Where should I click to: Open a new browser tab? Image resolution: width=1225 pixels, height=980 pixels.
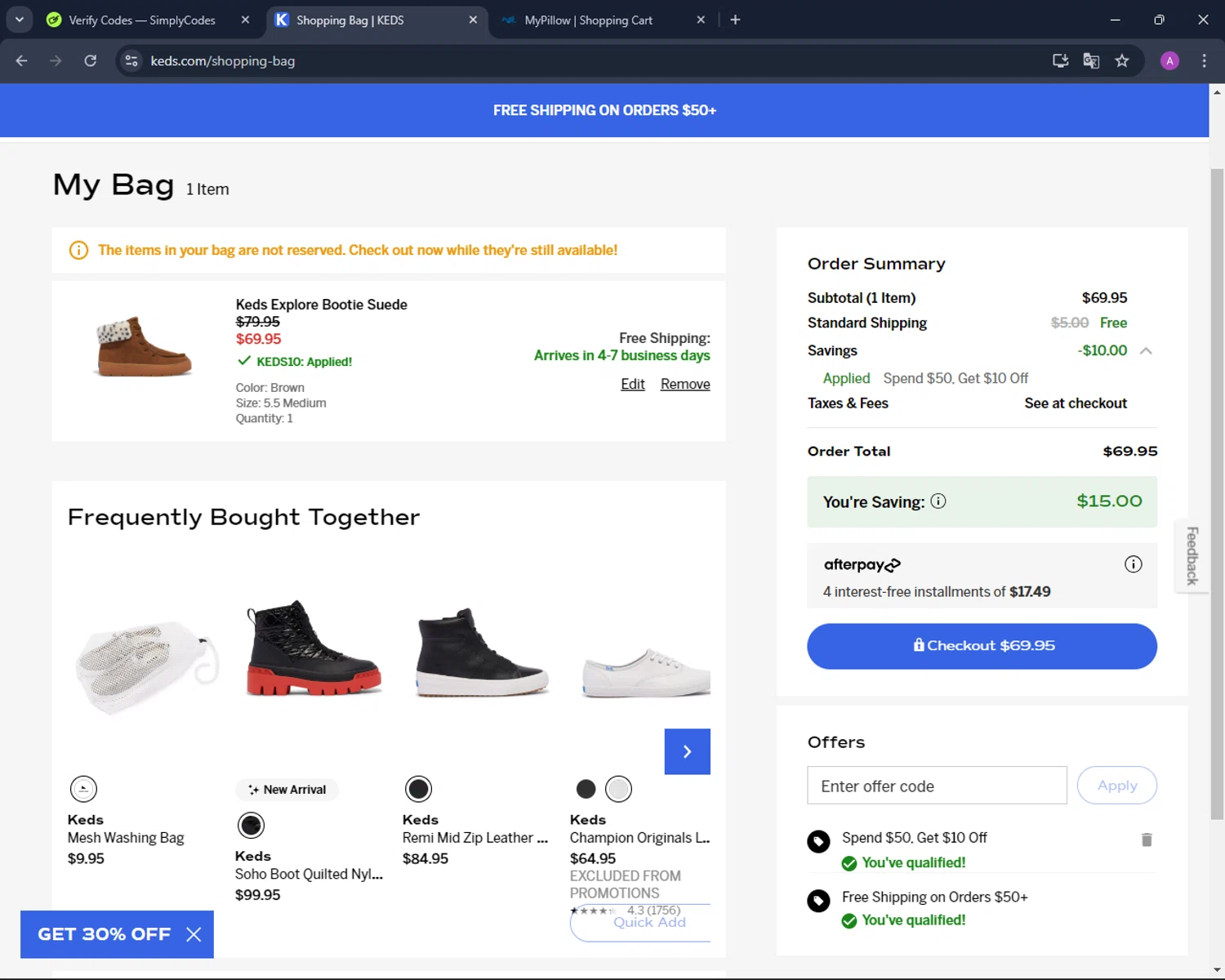pyautogui.click(x=735, y=20)
